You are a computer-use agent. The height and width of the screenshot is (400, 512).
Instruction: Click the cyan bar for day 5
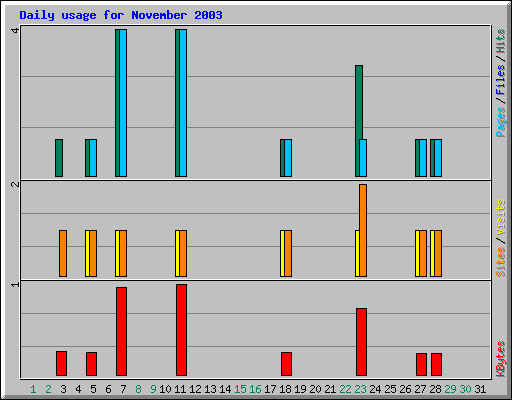(93, 158)
